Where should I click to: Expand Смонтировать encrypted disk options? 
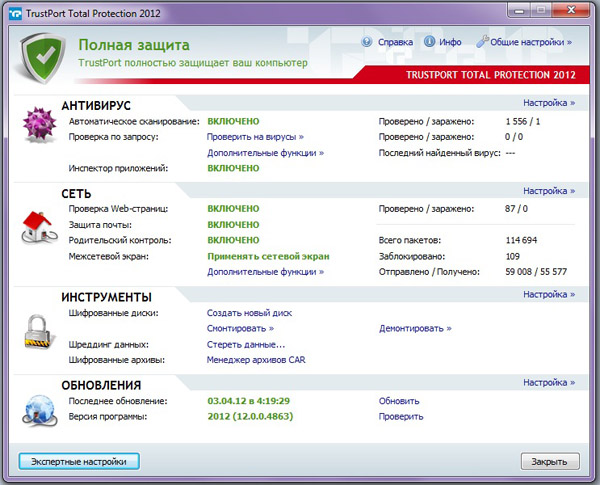coord(240,327)
